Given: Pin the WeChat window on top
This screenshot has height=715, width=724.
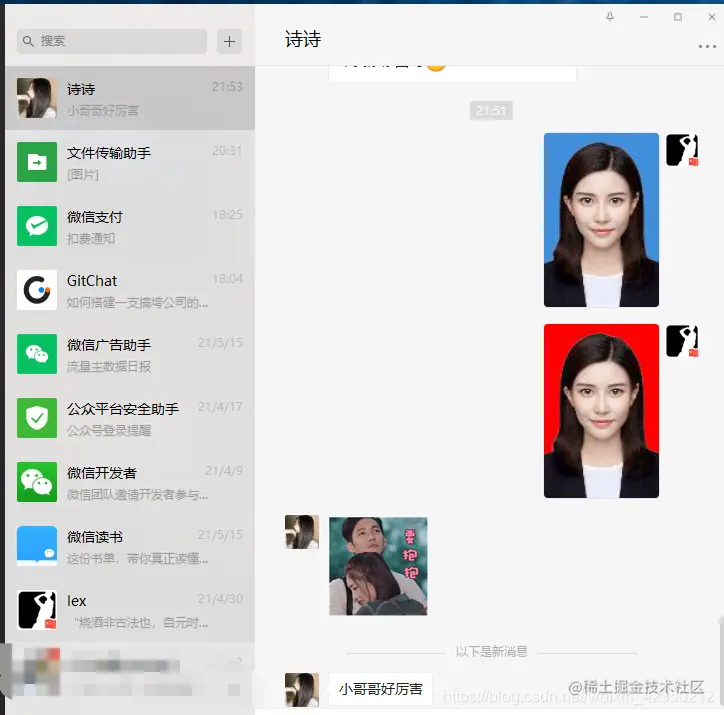Looking at the screenshot, I should click(x=610, y=17).
